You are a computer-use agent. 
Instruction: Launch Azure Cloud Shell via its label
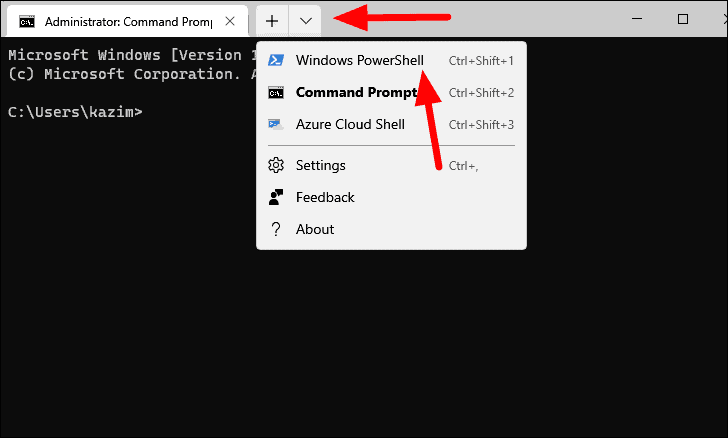click(x=350, y=124)
